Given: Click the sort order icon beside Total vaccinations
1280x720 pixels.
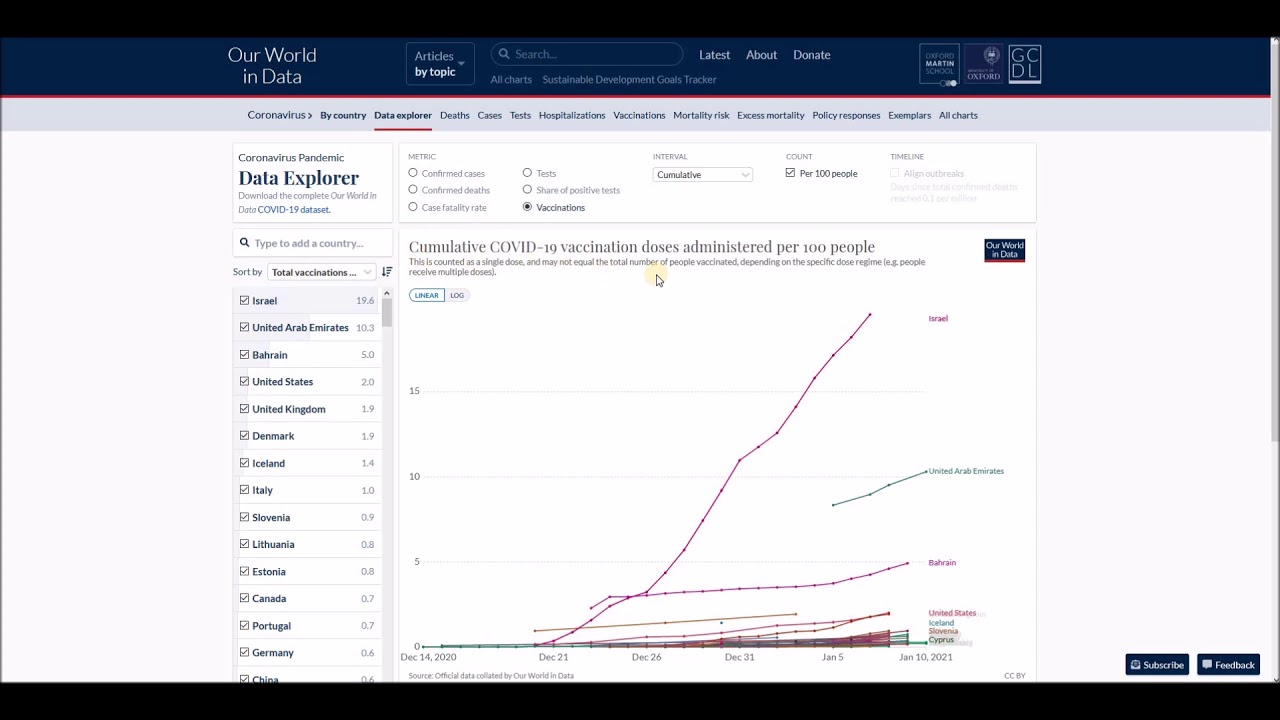Looking at the screenshot, I should [x=387, y=272].
